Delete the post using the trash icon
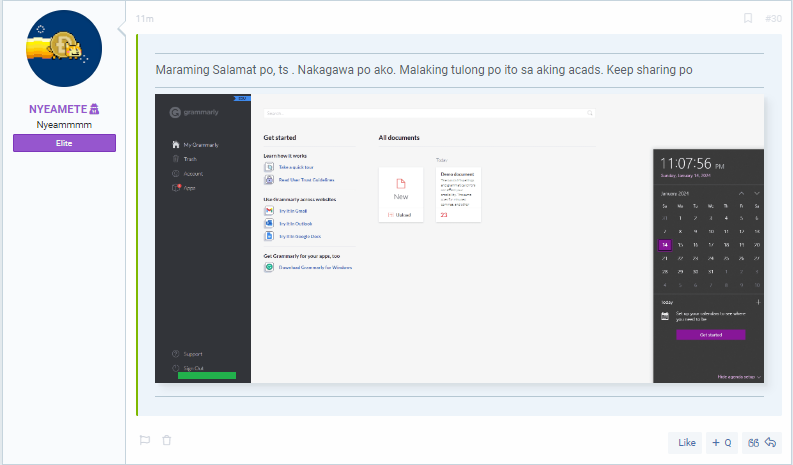 click(x=166, y=440)
